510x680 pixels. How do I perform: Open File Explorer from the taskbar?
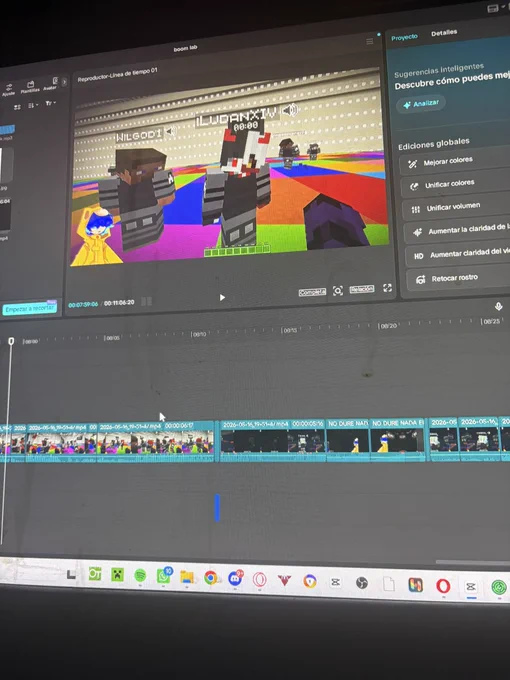(187, 577)
